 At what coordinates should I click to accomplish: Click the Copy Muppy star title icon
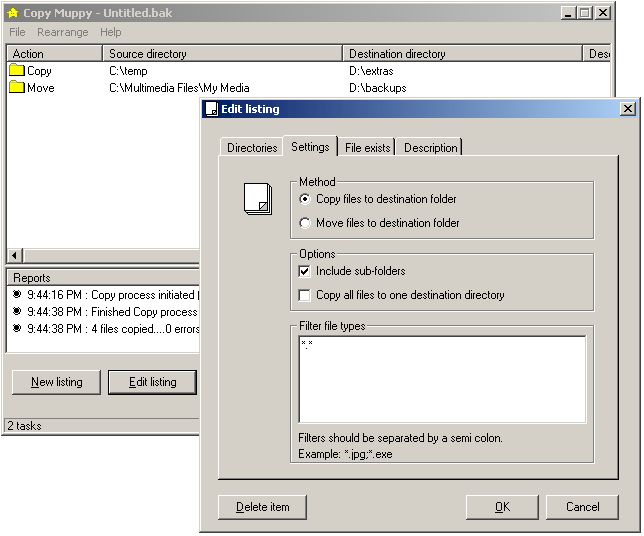13,13
